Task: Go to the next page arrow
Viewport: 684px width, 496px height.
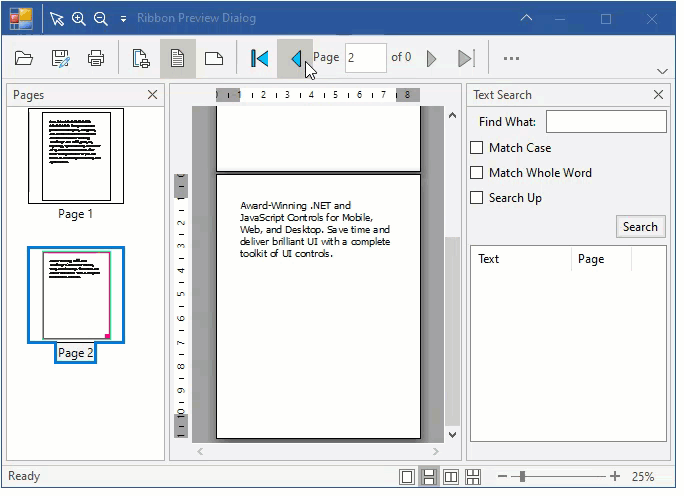Action: click(x=432, y=58)
